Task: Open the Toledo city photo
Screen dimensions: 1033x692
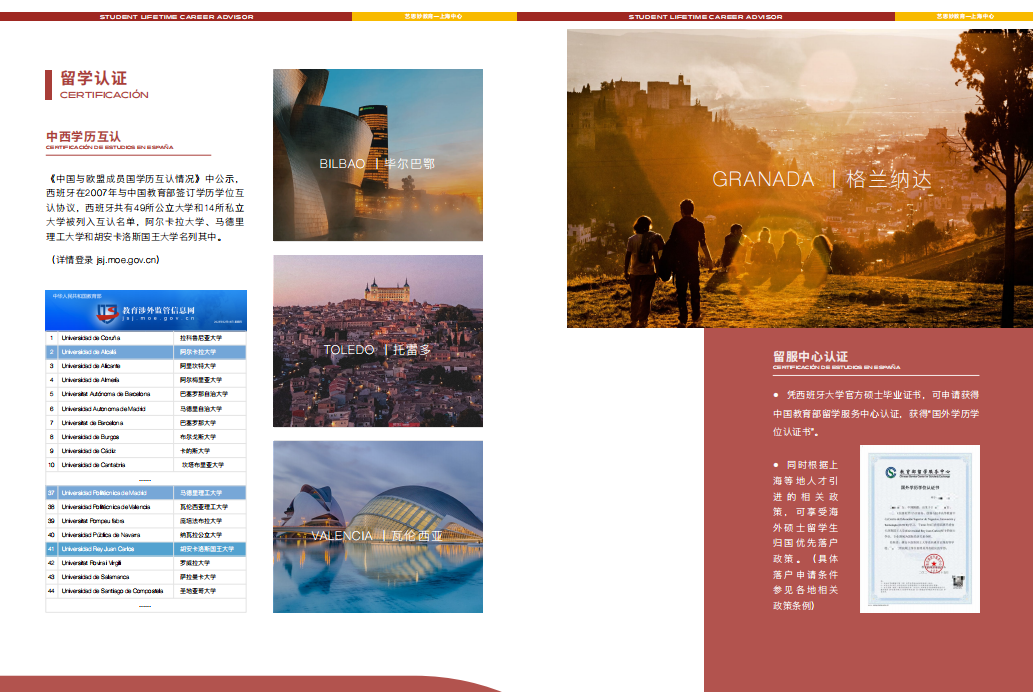Action: (x=377, y=341)
